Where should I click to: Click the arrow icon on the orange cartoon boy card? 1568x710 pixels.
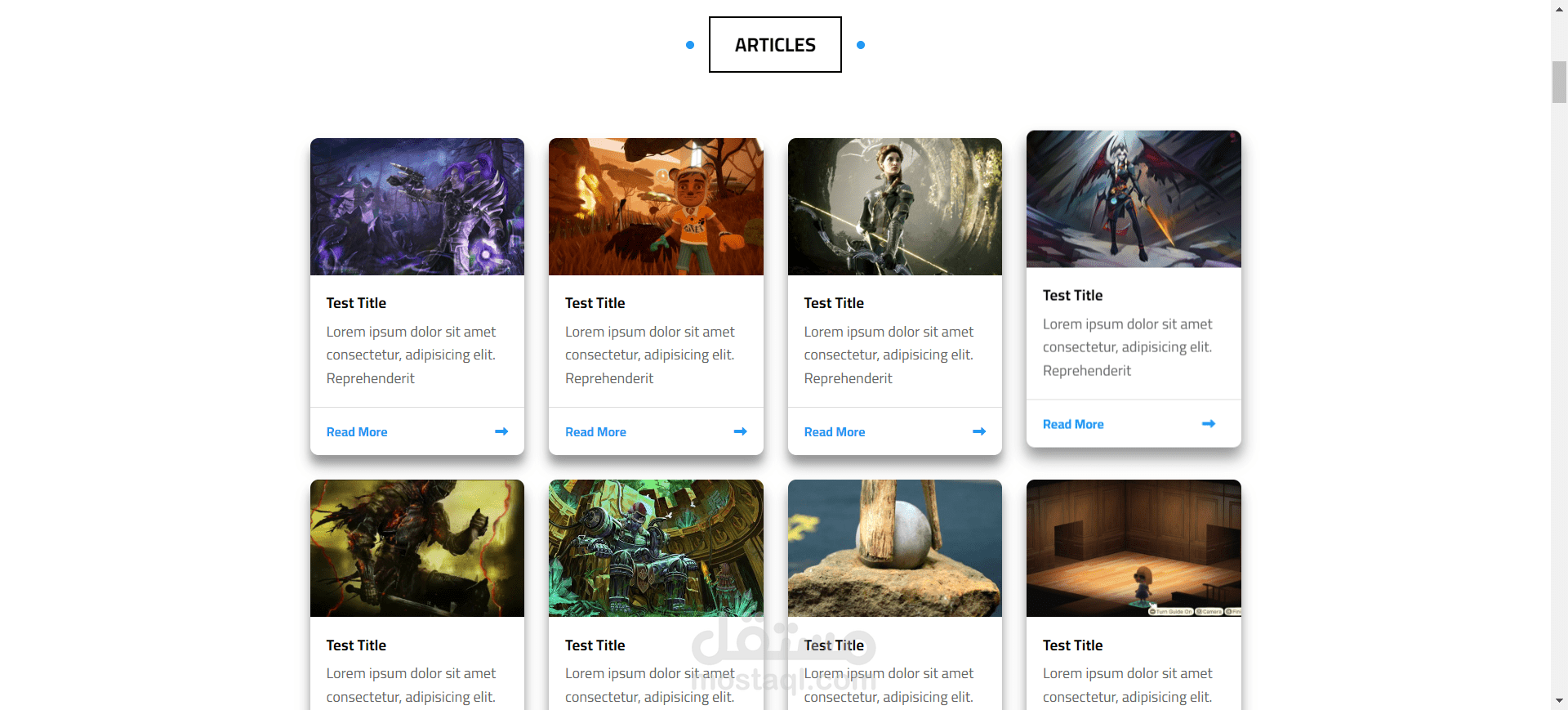741,431
